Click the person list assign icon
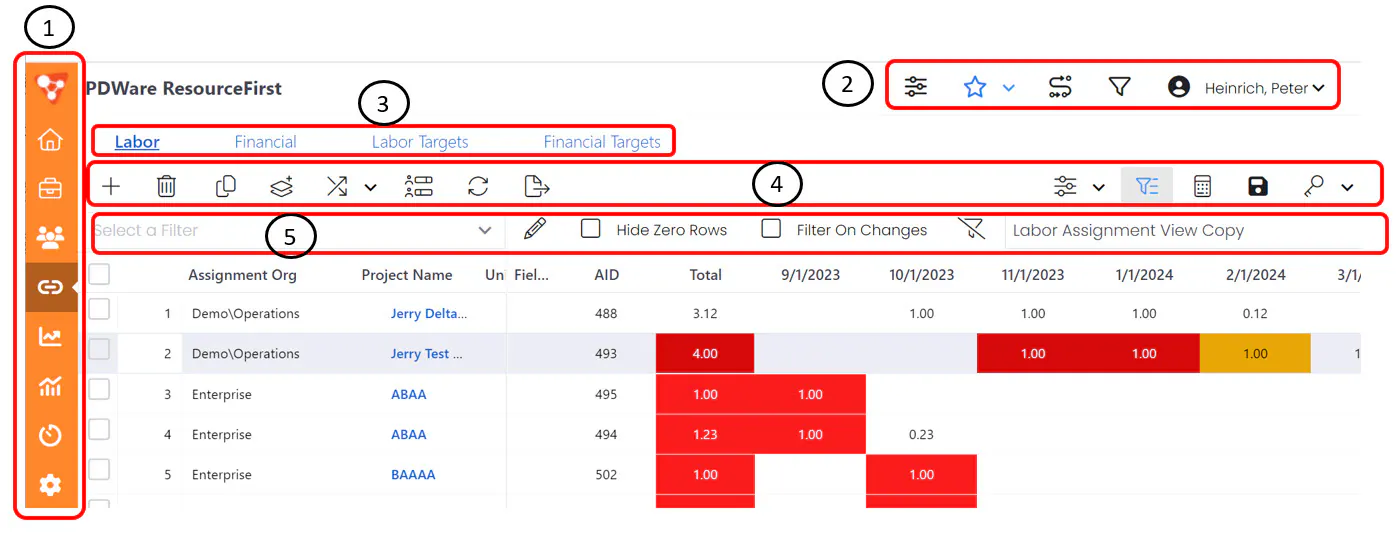Image resolution: width=1398 pixels, height=558 pixels. (x=418, y=186)
